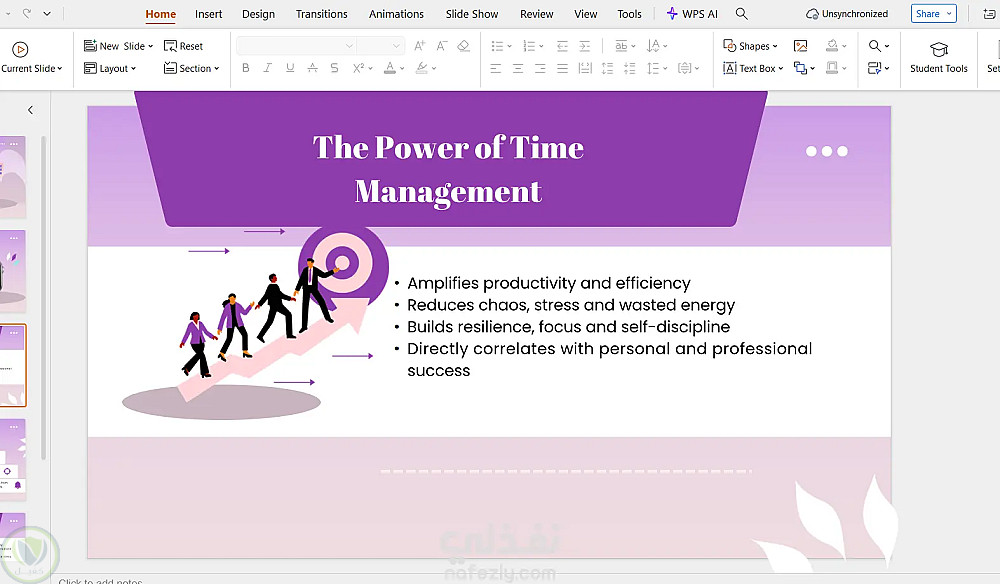Screen dimensions: 1000x584
Task: Click the icon right of Share button
Action: tap(989, 13)
